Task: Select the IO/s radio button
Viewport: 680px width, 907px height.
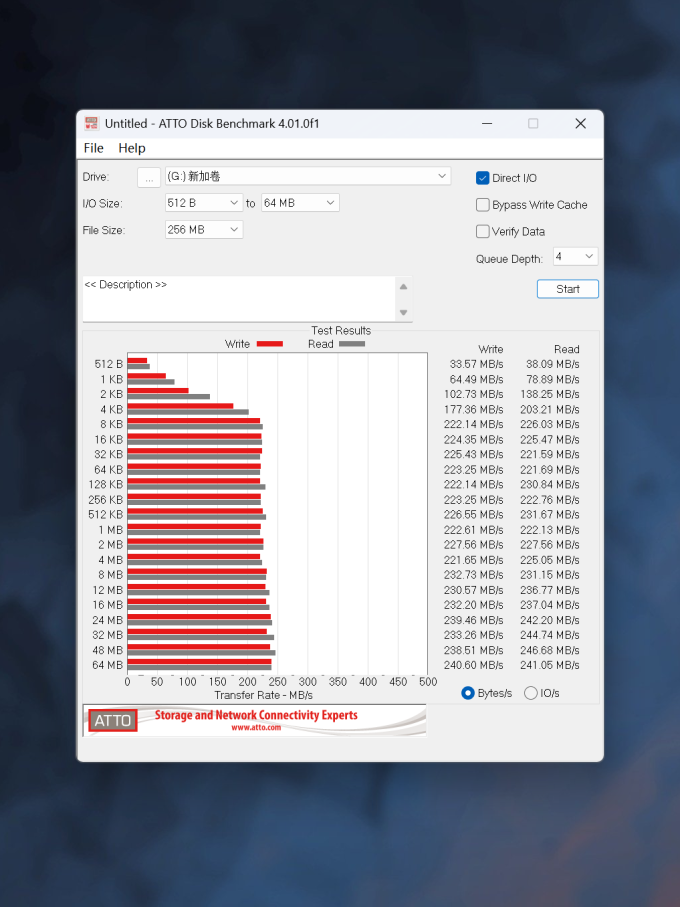Action: pyautogui.click(x=531, y=693)
